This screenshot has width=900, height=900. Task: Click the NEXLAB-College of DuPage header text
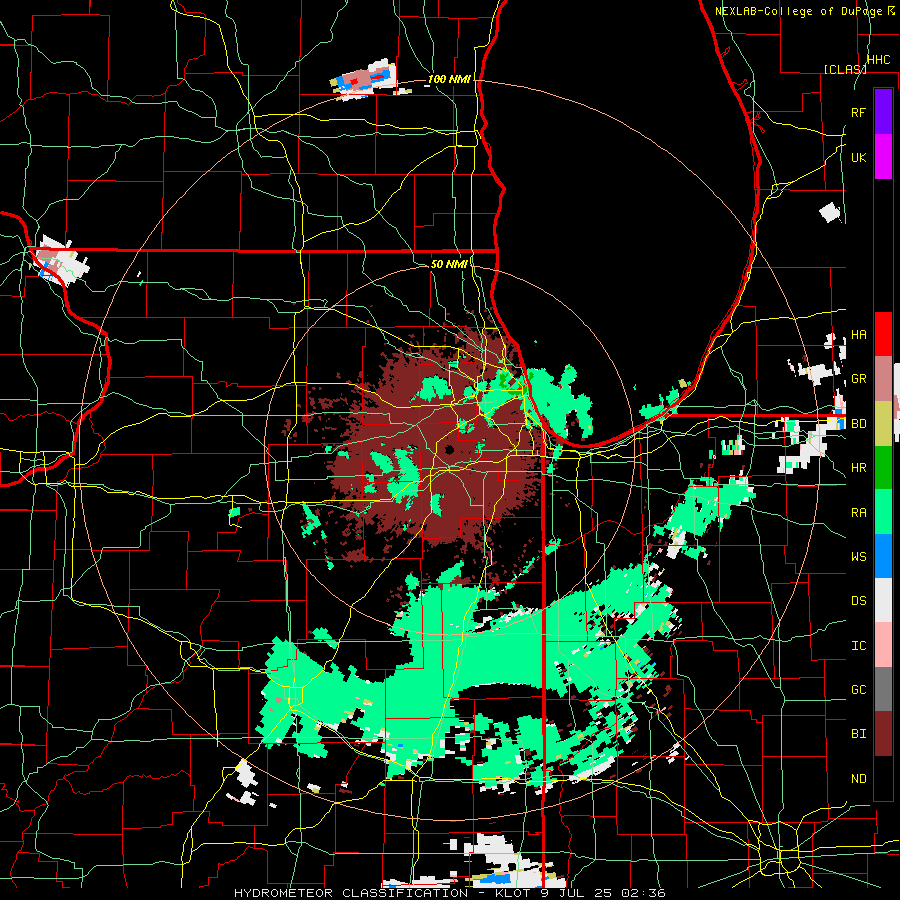click(798, 11)
